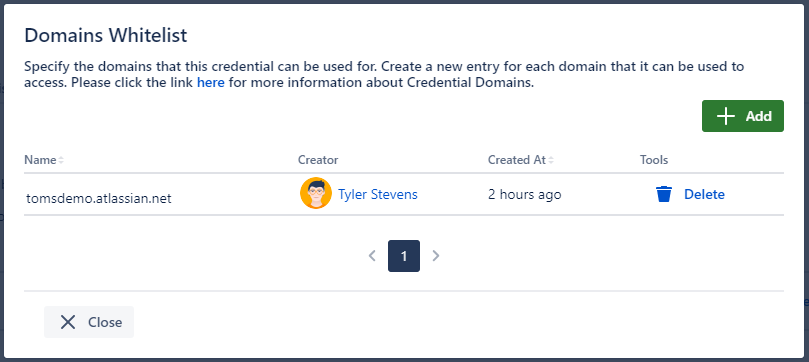Viewport: 809px width, 362px height.
Task: Click the Tools column header
Action: (x=654, y=160)
